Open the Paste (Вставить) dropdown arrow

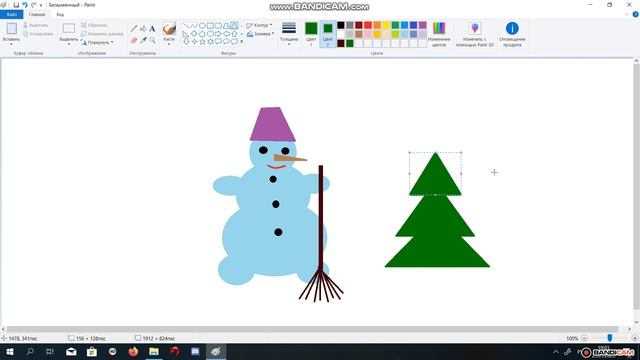click(x=11, y=44)
